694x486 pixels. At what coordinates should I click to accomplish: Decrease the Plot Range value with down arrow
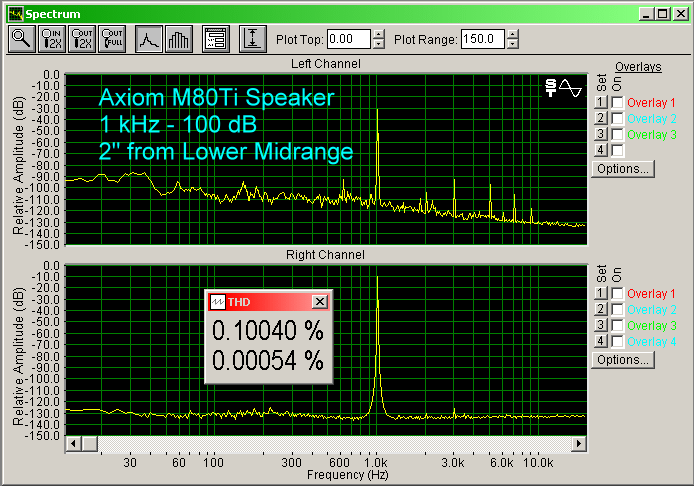pyautogui.click(x=513, y=45)
